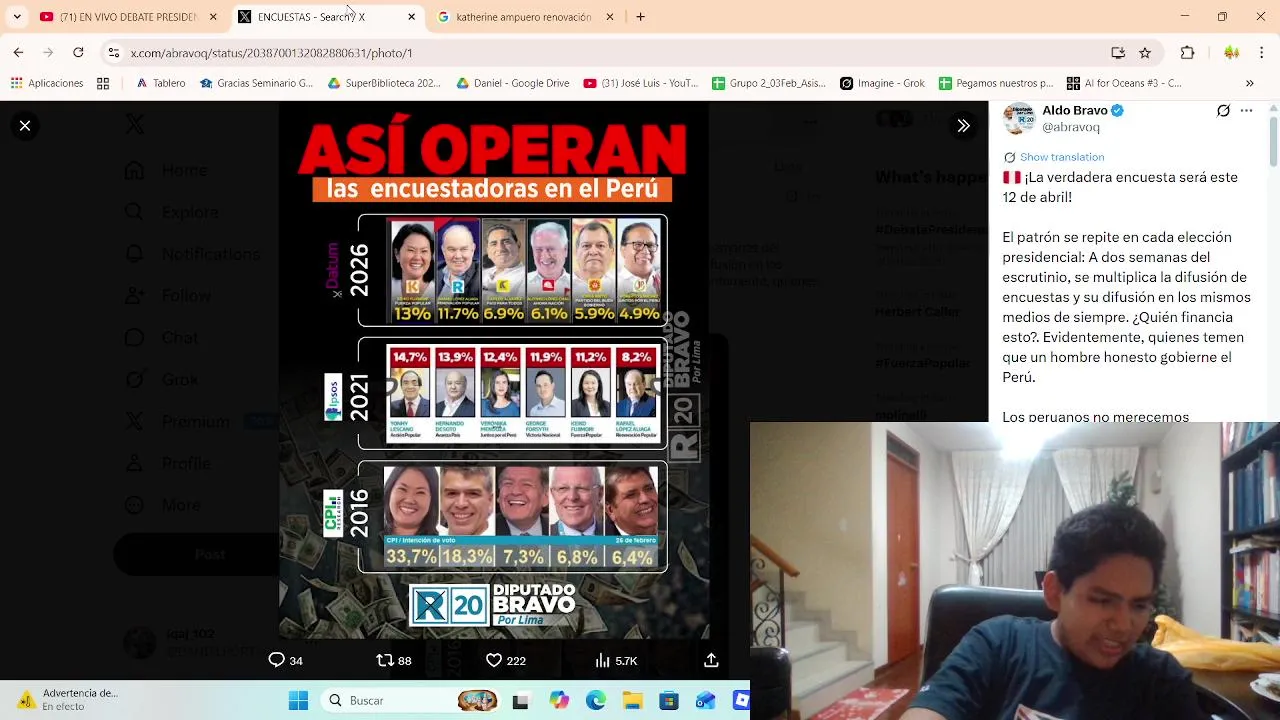Open the Chrome three-dot menu

coord(1262,53)
